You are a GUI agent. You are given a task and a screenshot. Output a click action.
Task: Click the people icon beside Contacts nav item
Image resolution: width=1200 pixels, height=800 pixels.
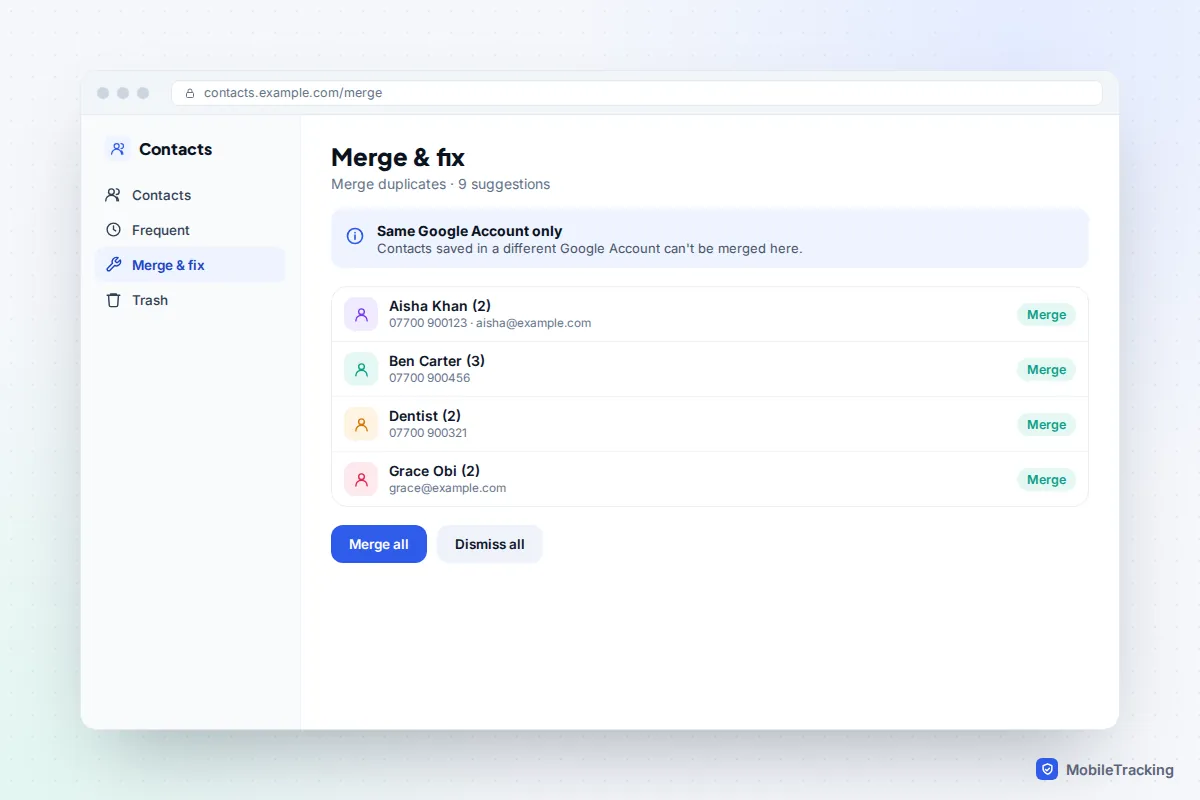pos(113,195)
